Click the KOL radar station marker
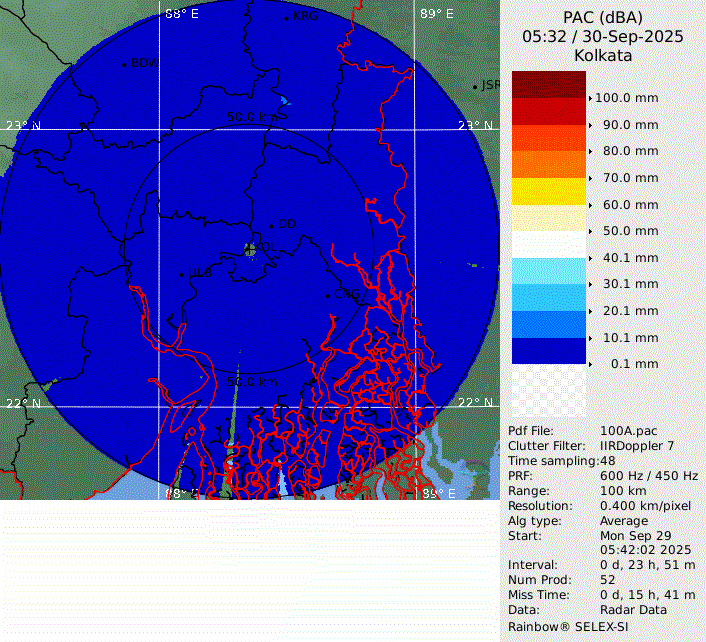706x642 pixels. [x=250, y=248]
